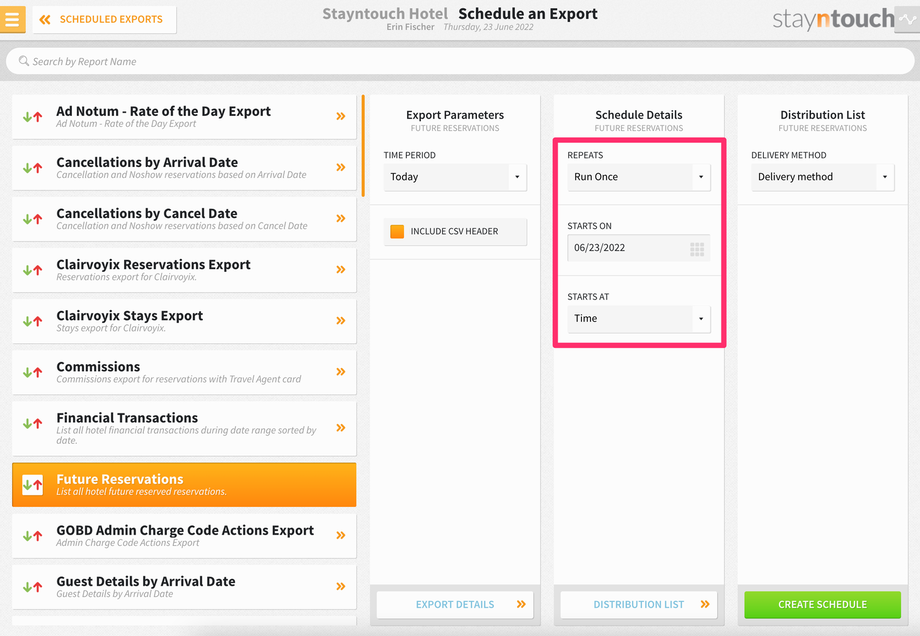Toggle the Include CSV Header checkbox
The image size is (920, 636).
click(397, 231)
